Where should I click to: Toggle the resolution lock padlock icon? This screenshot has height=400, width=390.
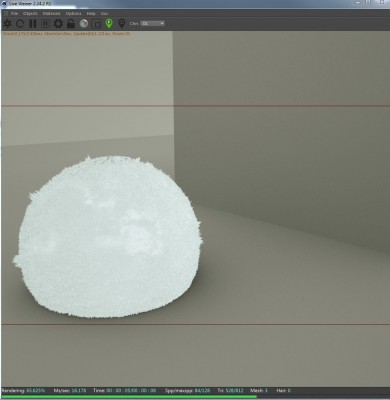point(71,24)
